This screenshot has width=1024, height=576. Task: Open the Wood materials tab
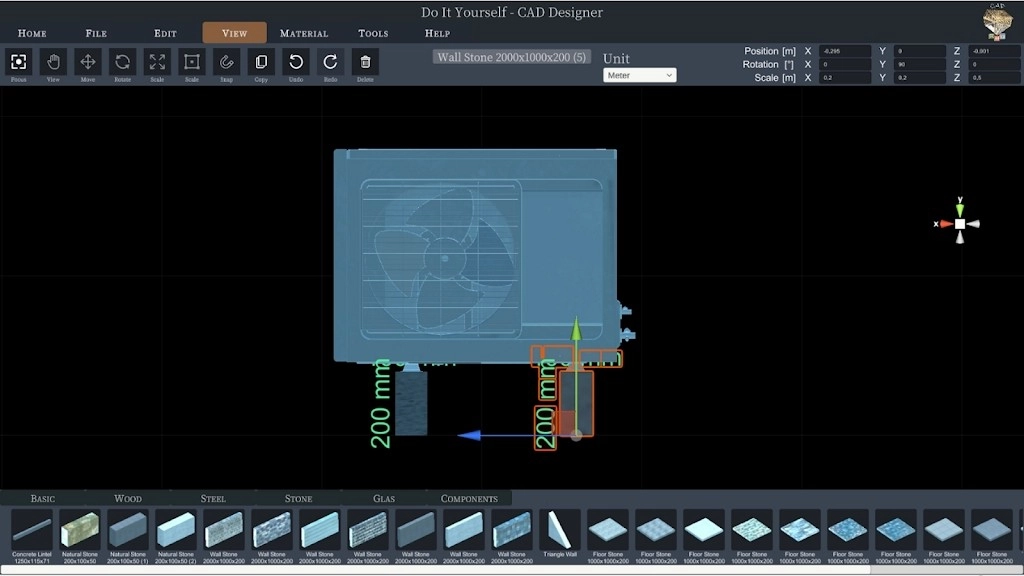click(127, 498)
